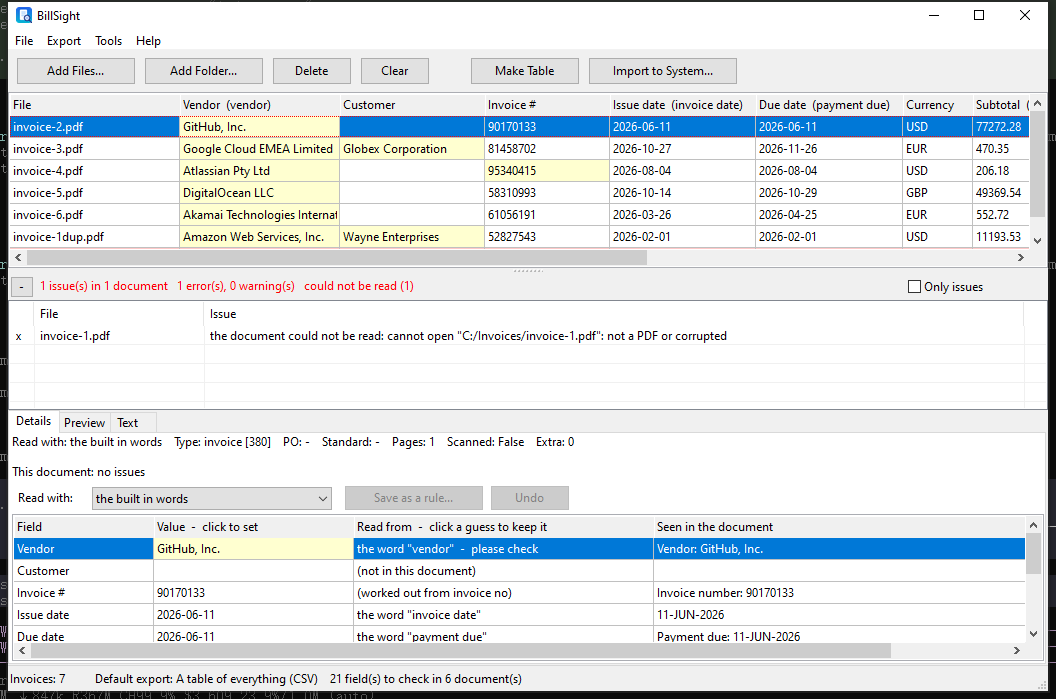Click the 'could not be read' issue message
This screenshot has width=1056, height=699.
click(468, 336)
